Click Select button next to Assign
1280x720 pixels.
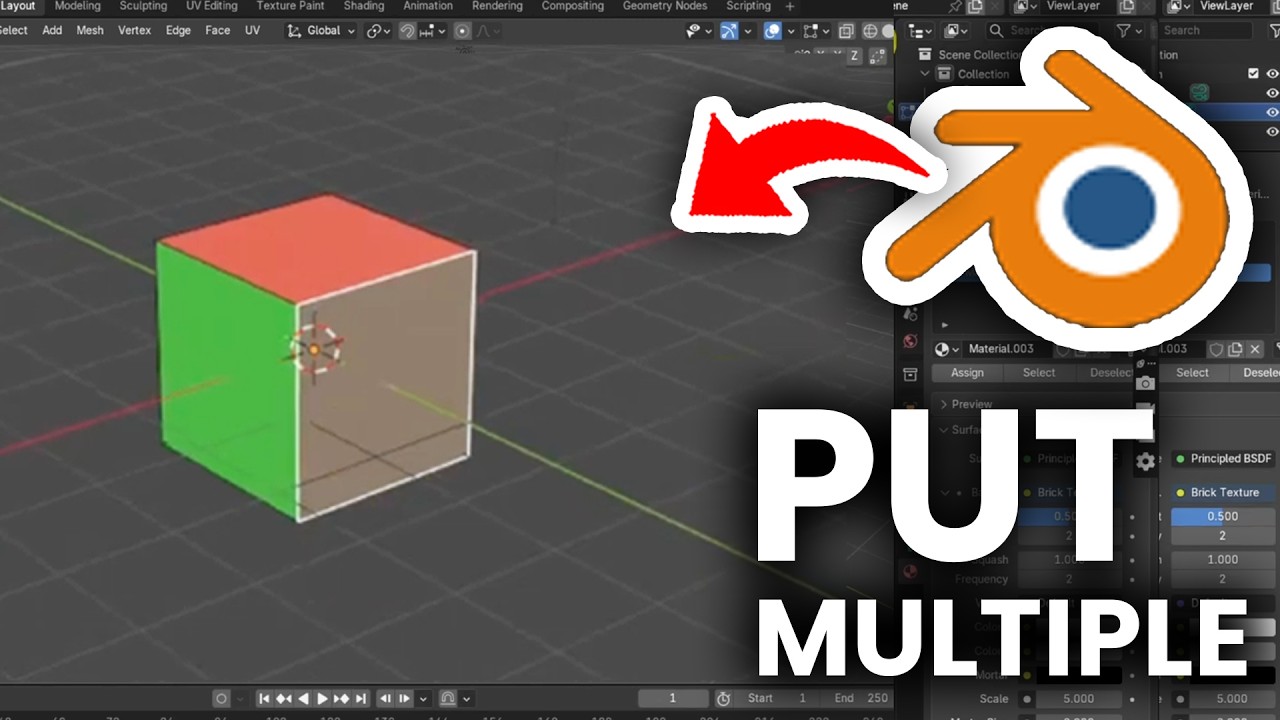pyautogui.click(x=1039, y=373)
